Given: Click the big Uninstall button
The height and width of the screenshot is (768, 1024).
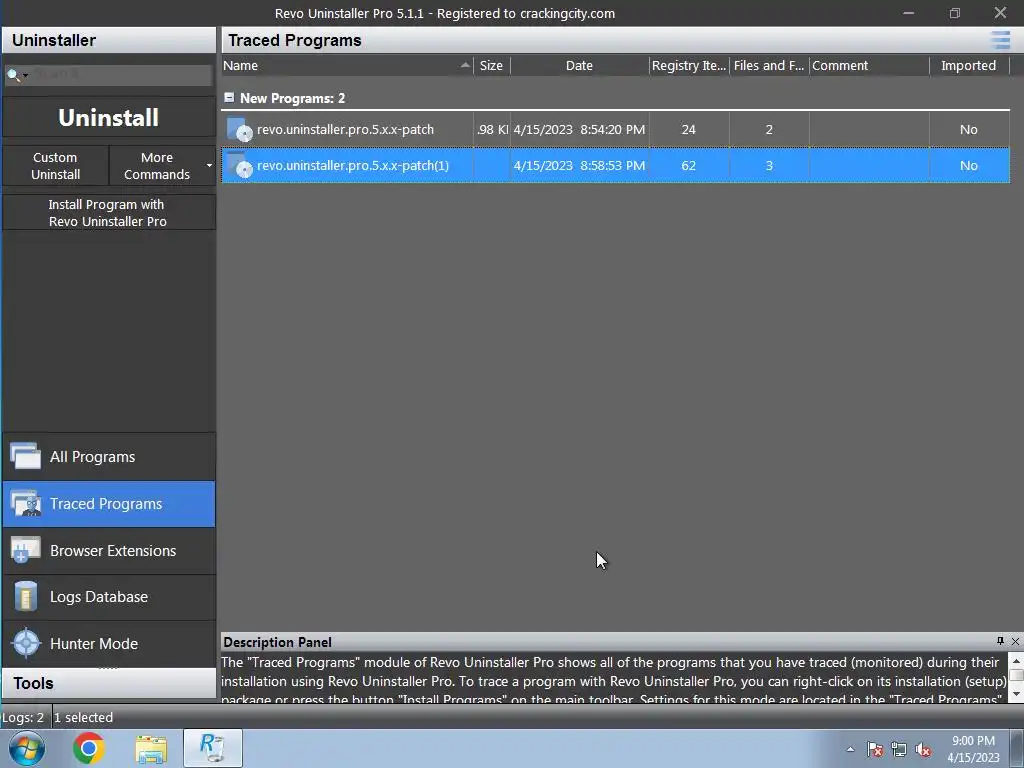Looking at the screenshot, I should pos(108,118).
